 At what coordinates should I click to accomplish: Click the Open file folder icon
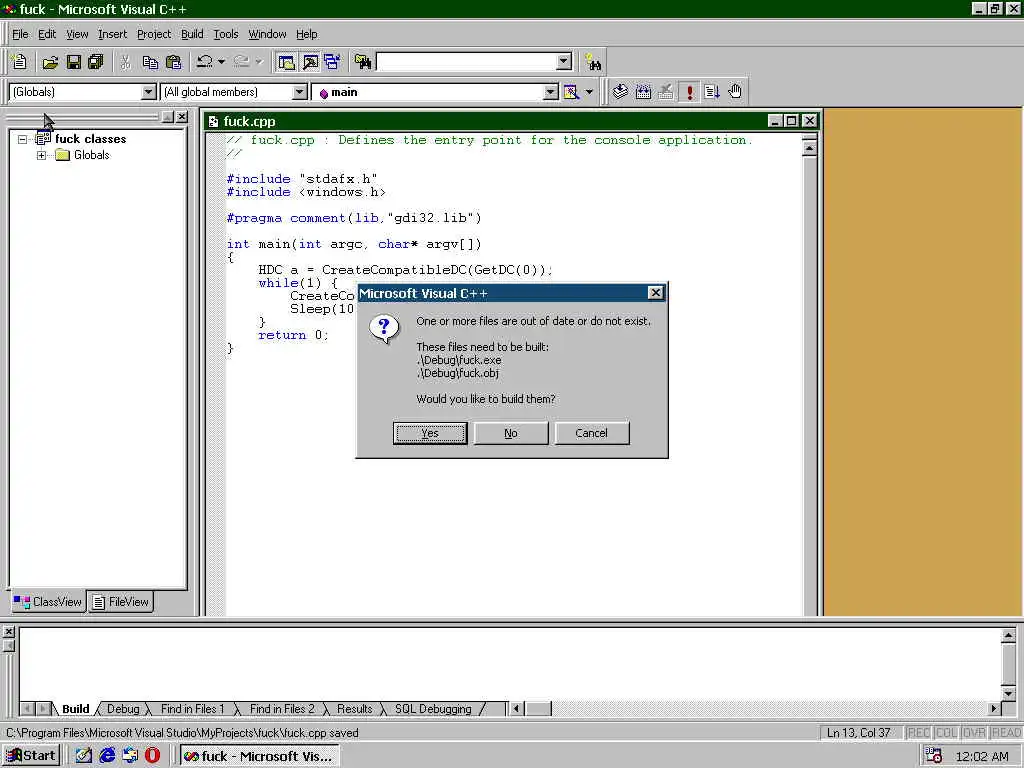pyautogui.click(x=50, y=62)
